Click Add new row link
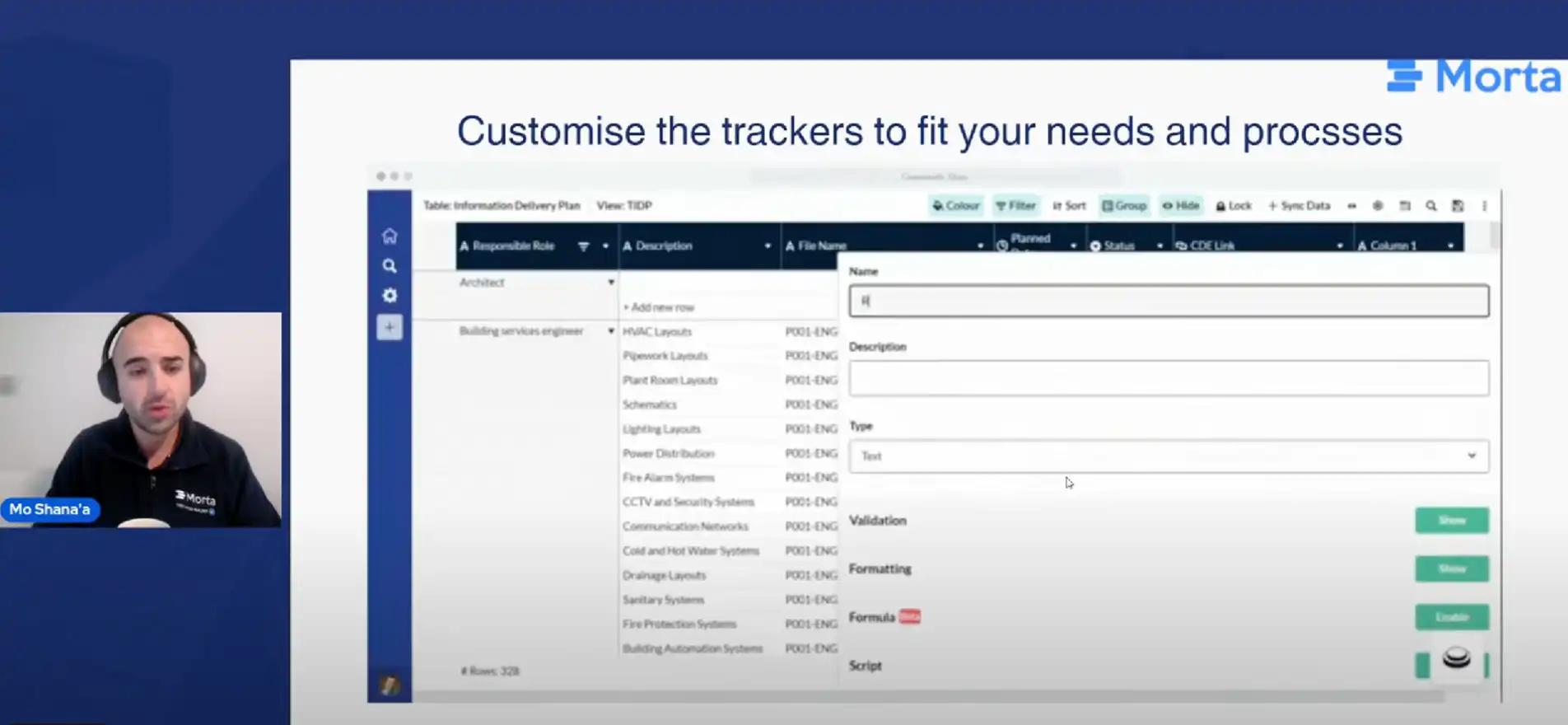Screen dimensions: 1568x725 pyautogui.click(x=659, y=307)
